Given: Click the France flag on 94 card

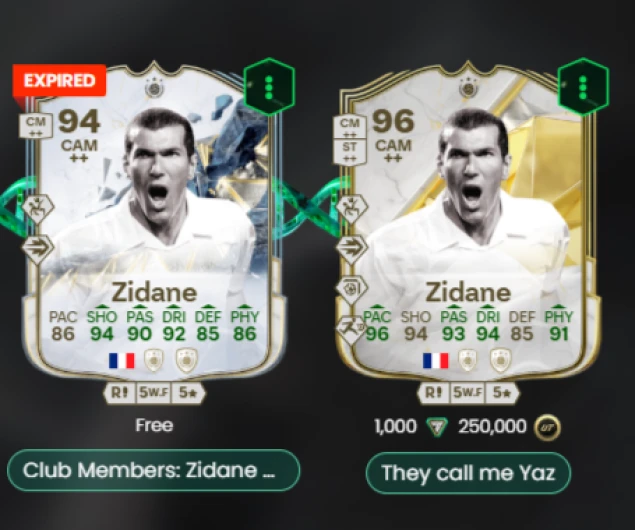Looking at the screenshot, I should [121, 360].
